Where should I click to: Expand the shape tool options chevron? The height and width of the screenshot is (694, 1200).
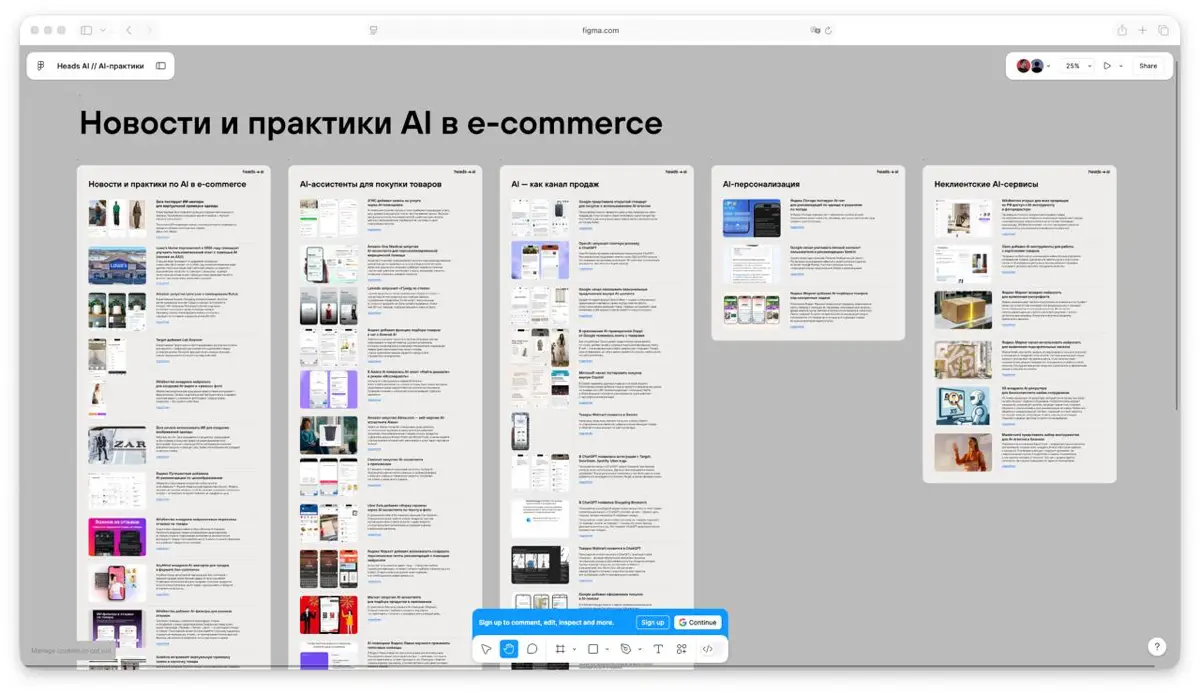tap(607, 648)
